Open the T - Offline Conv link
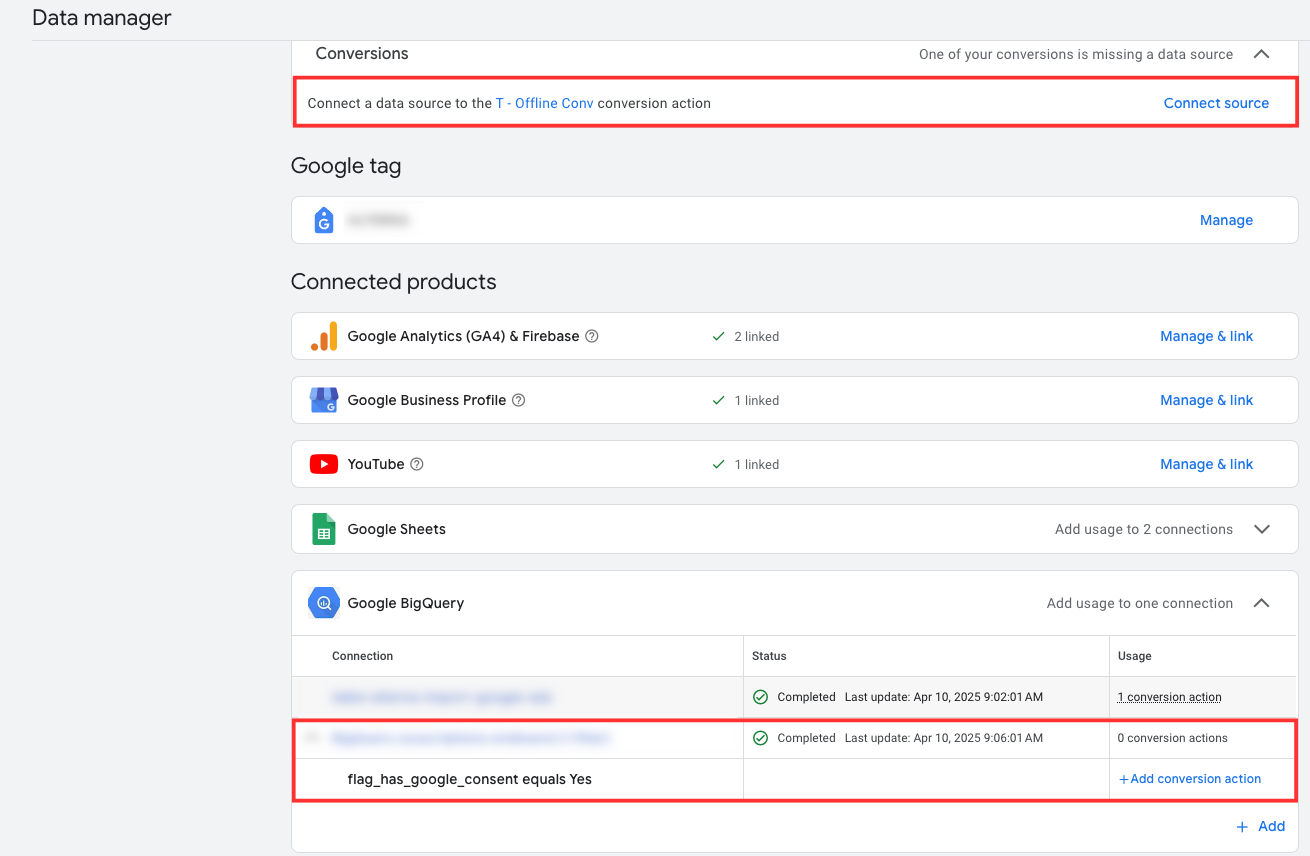Image resolution: width=1310 pixels, height=856 pixels. (544, 103)
